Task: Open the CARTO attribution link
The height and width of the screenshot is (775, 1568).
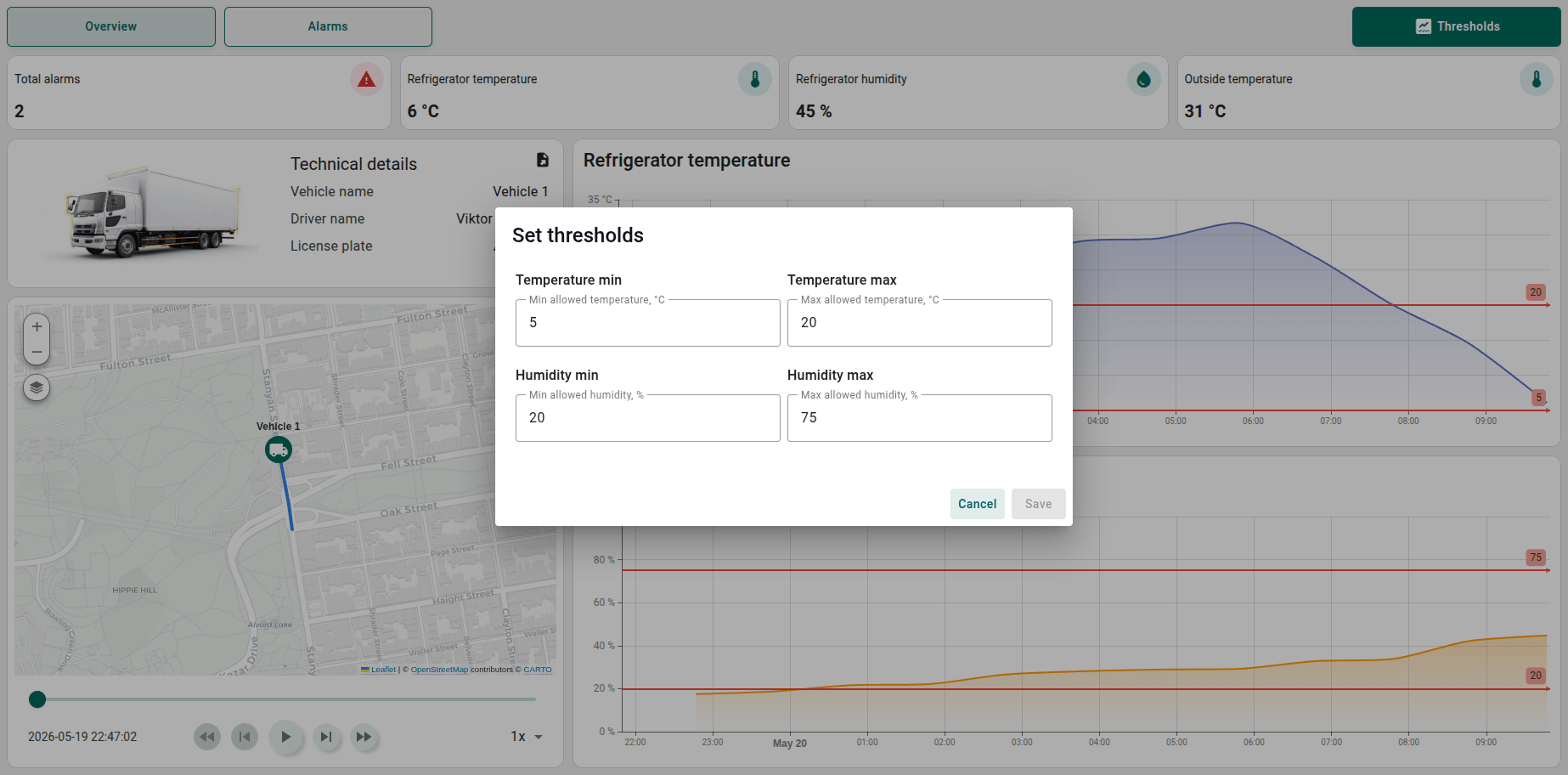Action: coord(538,670)
